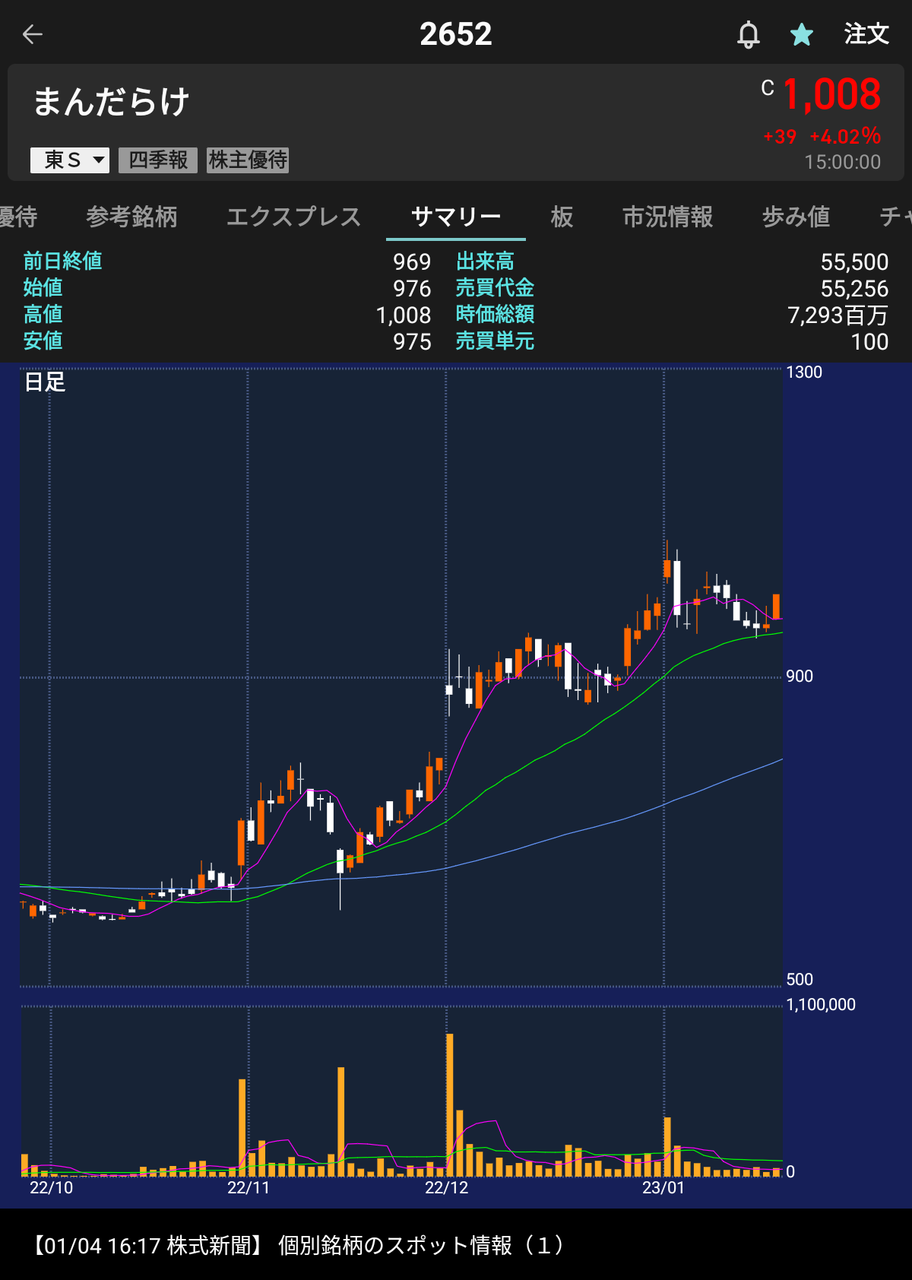Tap the current price 1,008
Image resolution: width=912 pixels, height=1280 pixels.
[x=831, y=95]
